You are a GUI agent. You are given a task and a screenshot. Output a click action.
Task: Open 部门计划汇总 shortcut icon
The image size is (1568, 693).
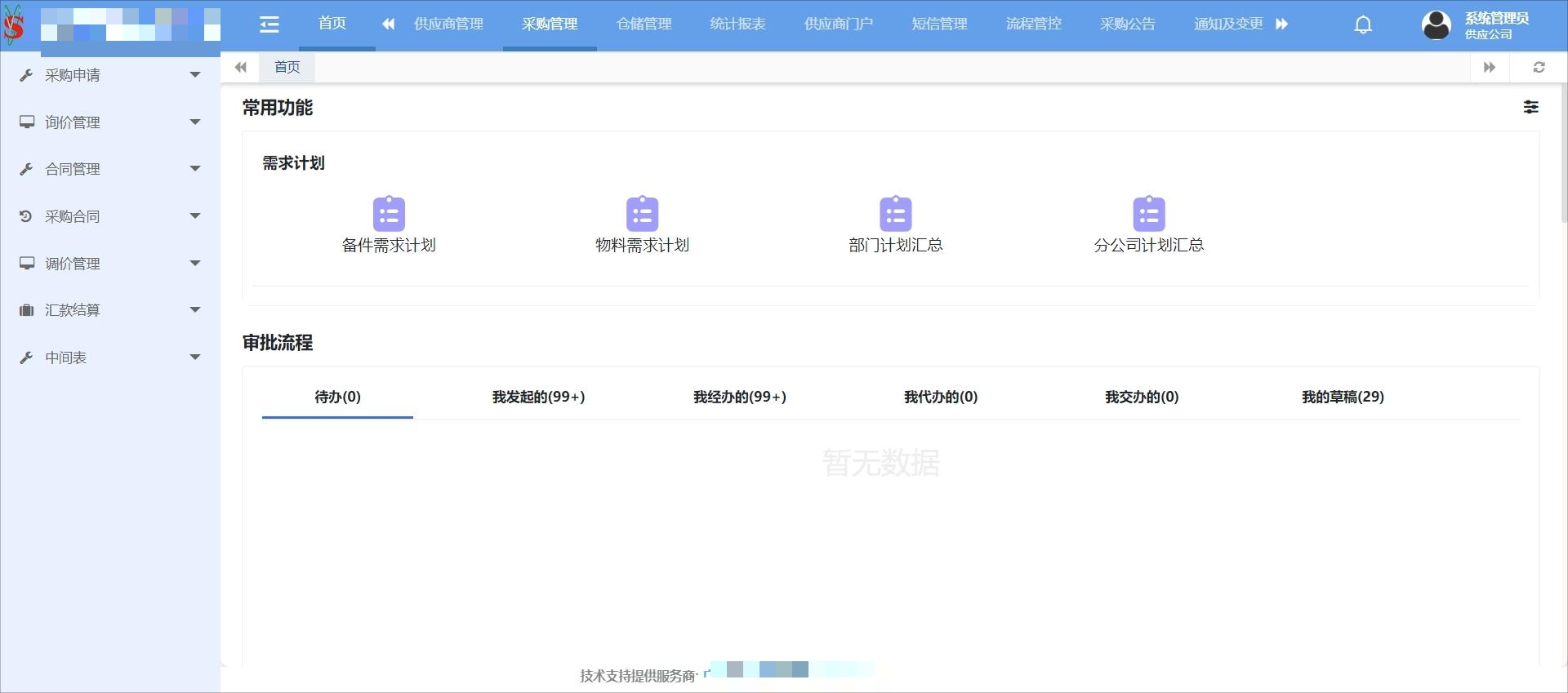[x=896, y=213]
